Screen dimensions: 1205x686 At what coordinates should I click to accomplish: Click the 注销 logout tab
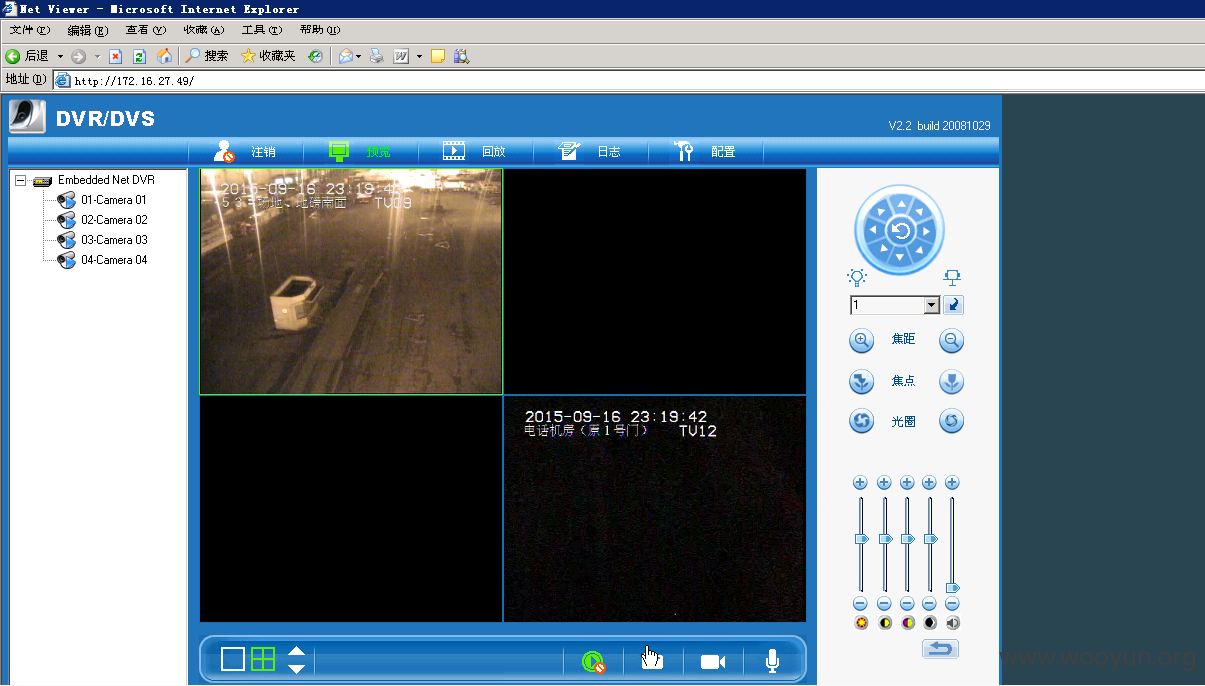pyautogui.click(x=245, y=152)
